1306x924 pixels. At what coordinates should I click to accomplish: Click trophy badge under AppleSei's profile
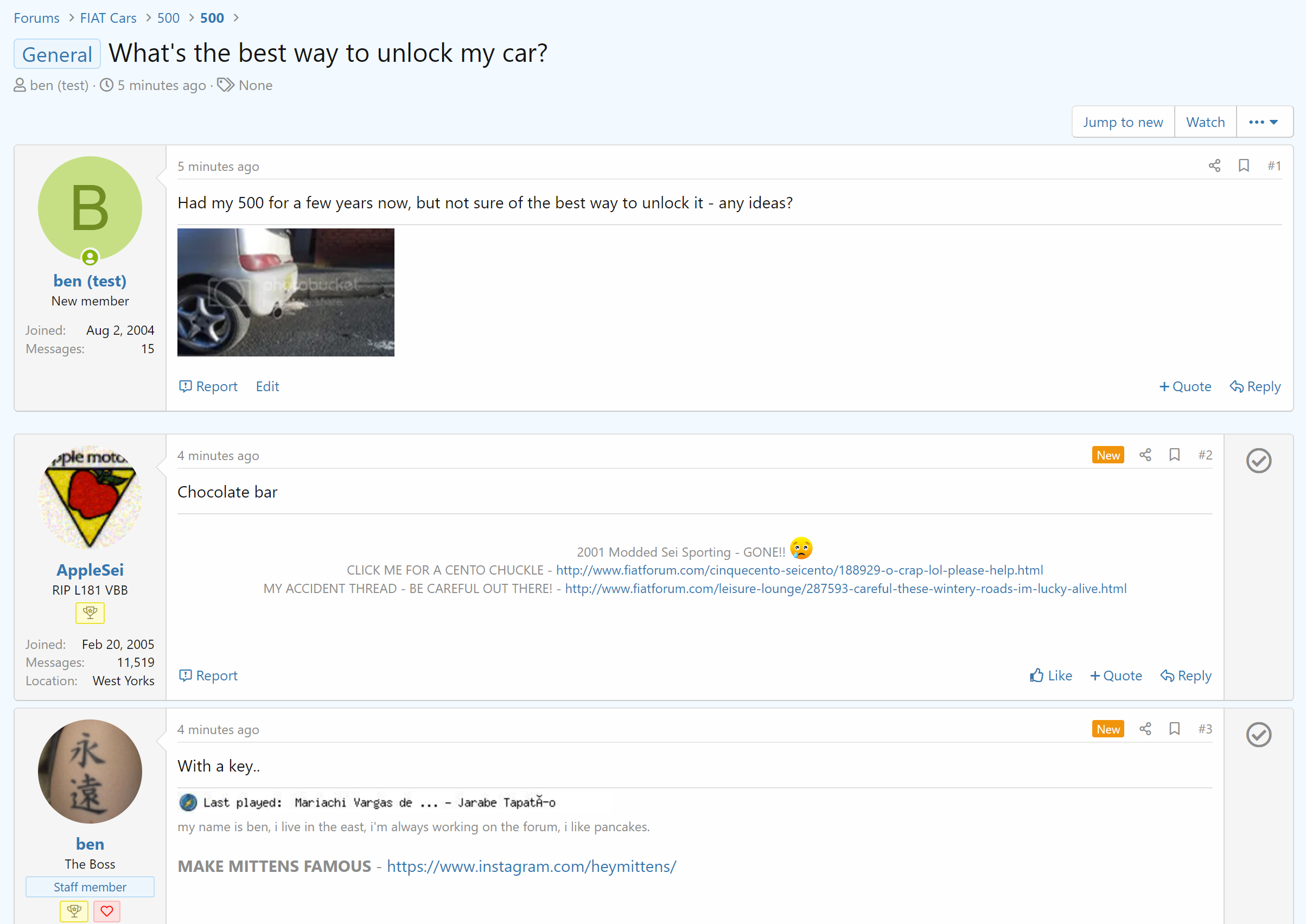click(x=90, y=613)
